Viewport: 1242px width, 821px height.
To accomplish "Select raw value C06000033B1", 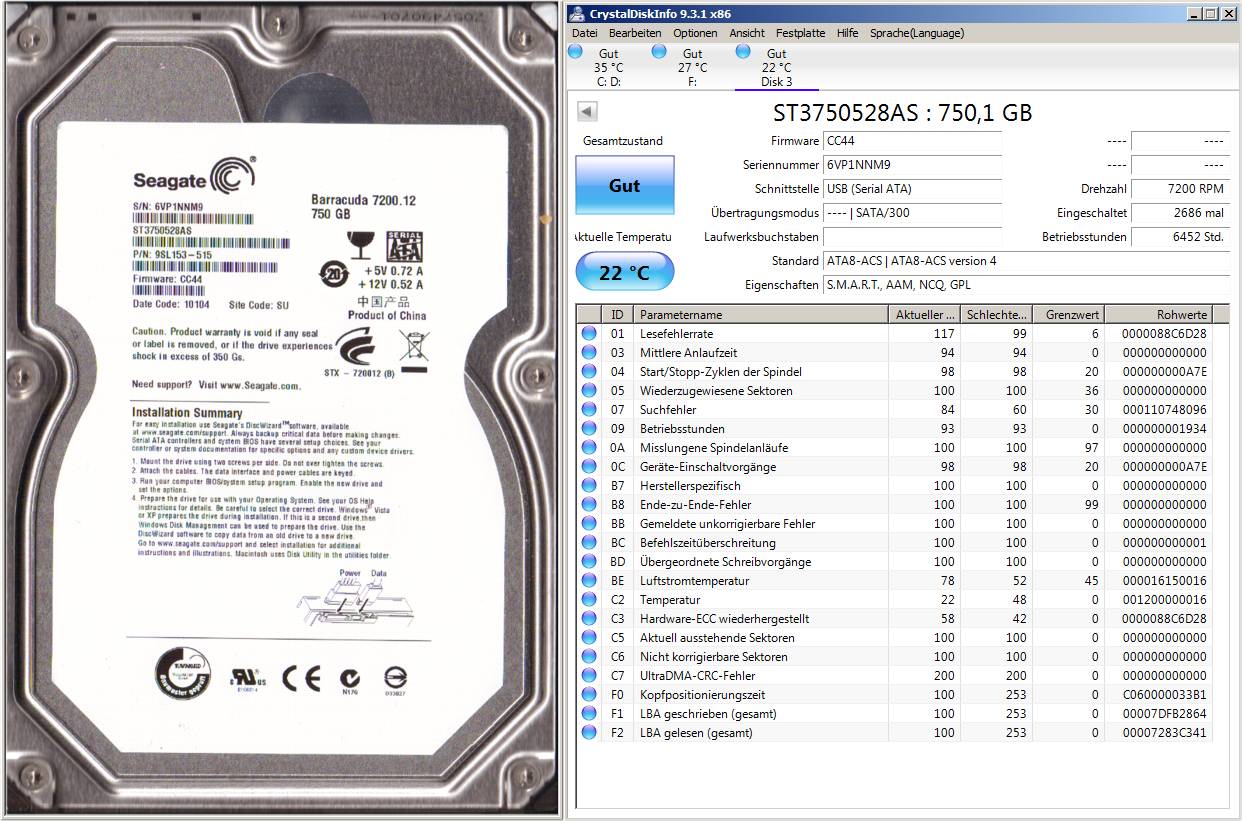I will (1164, 695).
